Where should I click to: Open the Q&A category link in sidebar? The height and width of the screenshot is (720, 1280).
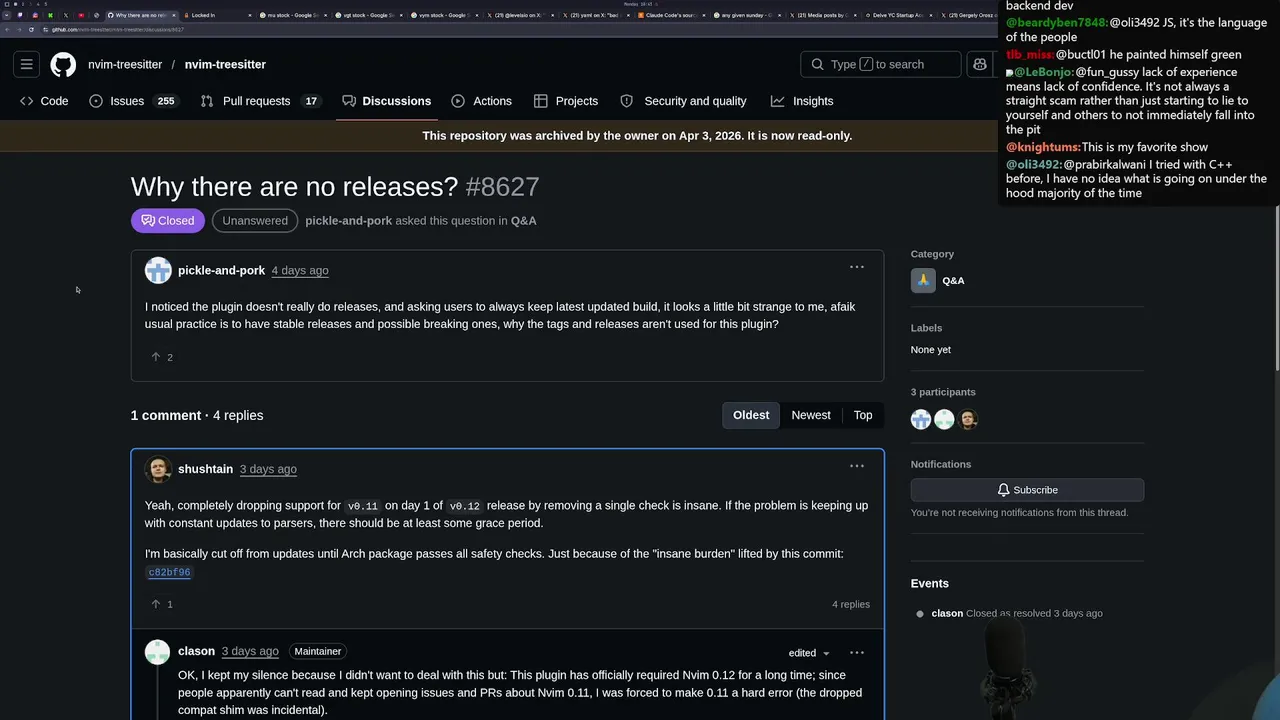tap(953, 281)
